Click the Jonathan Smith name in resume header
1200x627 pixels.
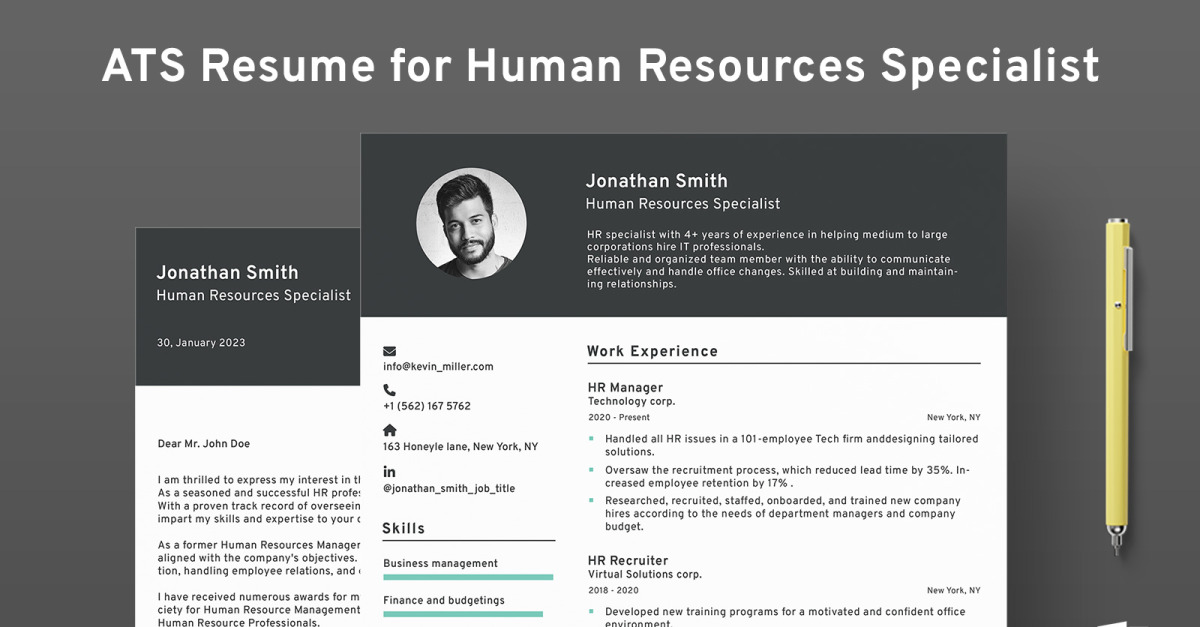(x=657, y=181)
